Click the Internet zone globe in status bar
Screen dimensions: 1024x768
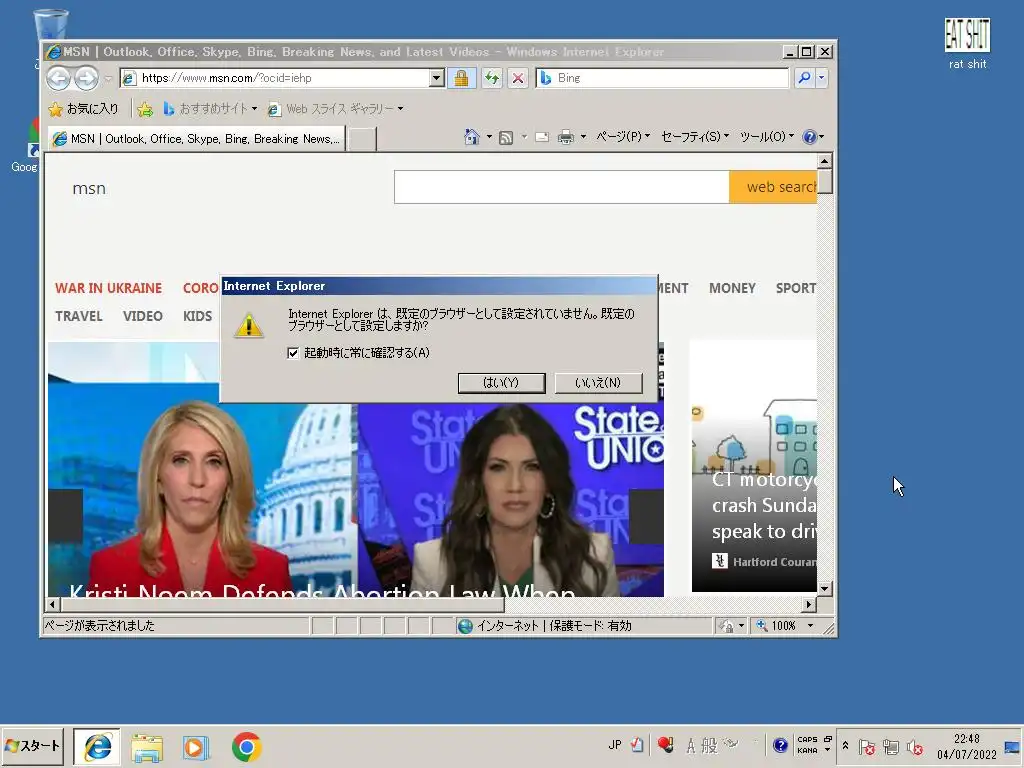click(x=465, y=626)
